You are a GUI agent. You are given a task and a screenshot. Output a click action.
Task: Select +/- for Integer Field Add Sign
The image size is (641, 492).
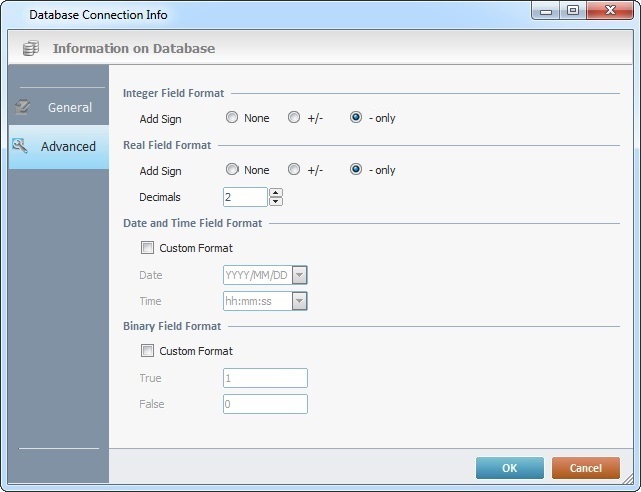point(294,118)
